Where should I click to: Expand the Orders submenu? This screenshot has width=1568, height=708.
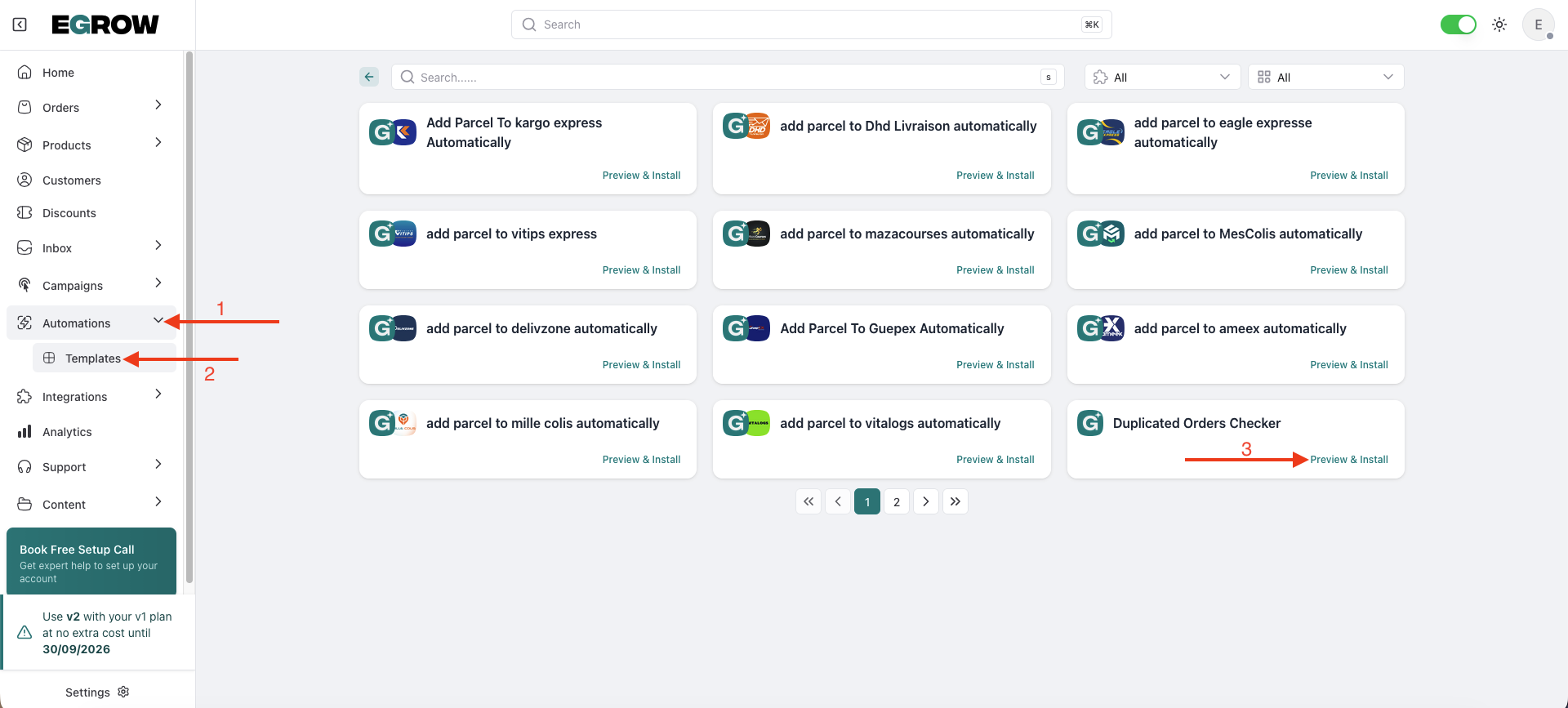click(158, 105)
